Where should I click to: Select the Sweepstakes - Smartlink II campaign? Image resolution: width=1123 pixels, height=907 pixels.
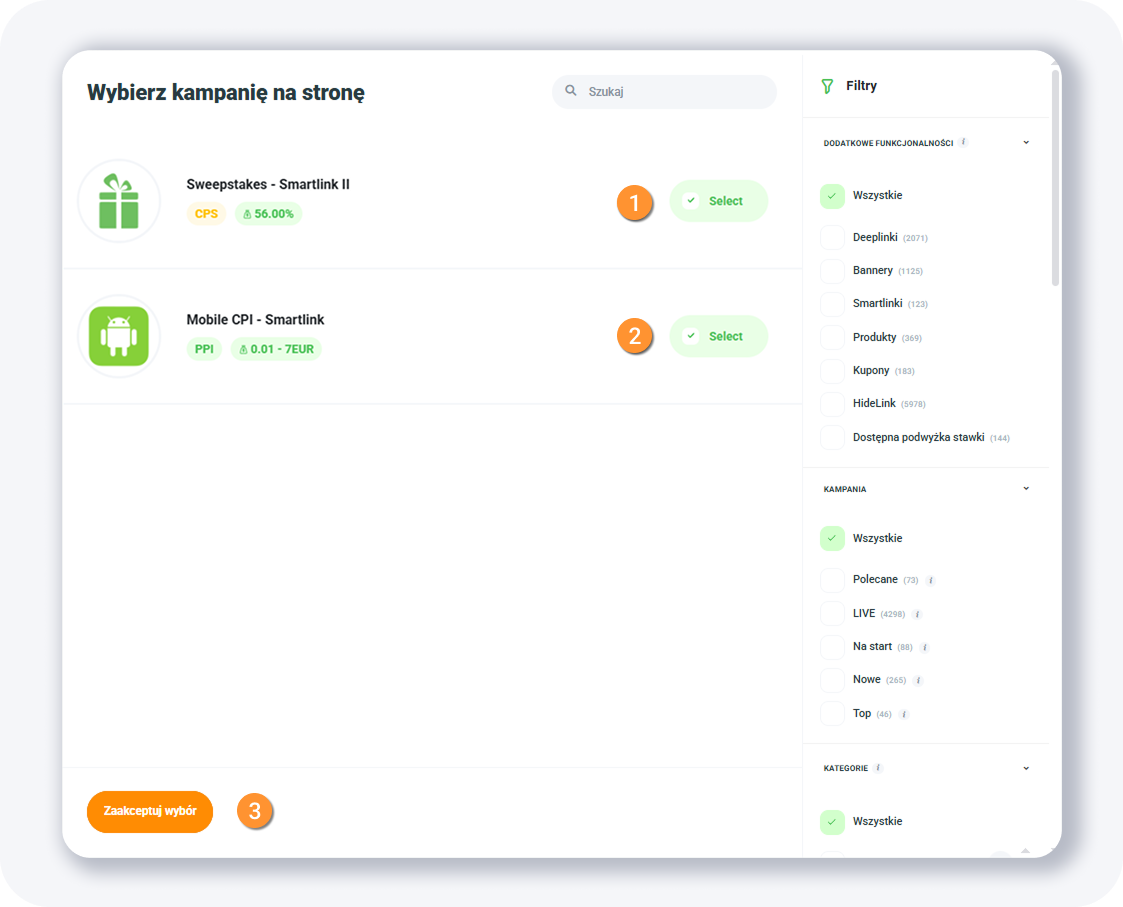tap(718, 201)
